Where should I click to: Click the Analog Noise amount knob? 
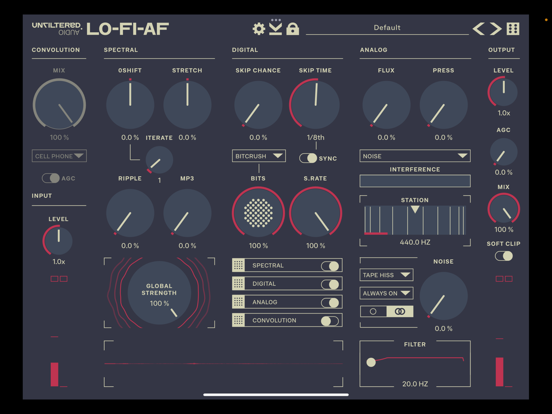pos(444,296)
